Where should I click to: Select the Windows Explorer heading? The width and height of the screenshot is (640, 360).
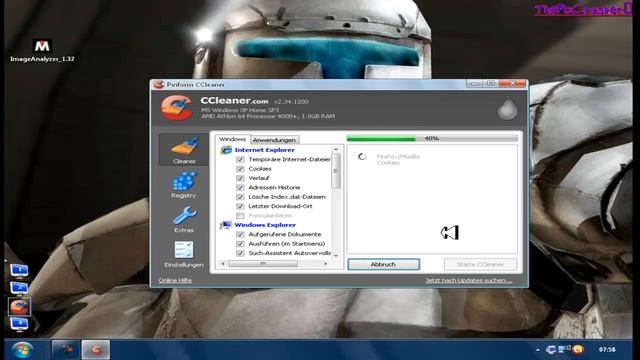265,225
